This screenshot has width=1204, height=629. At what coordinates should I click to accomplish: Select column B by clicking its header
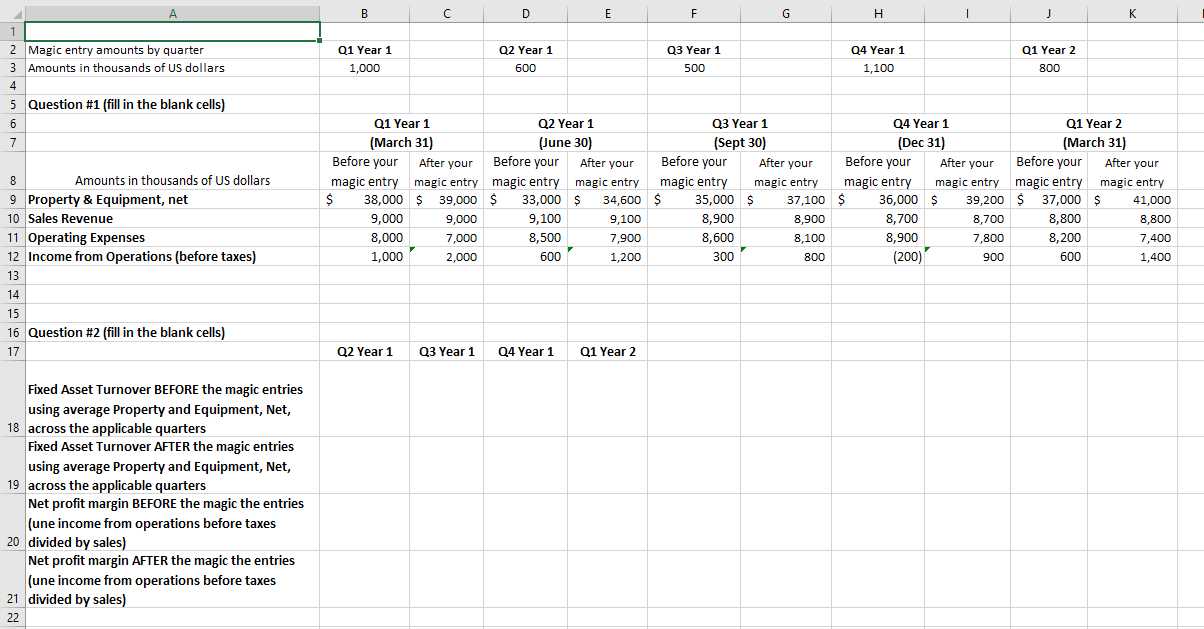[x=364, y=12]
